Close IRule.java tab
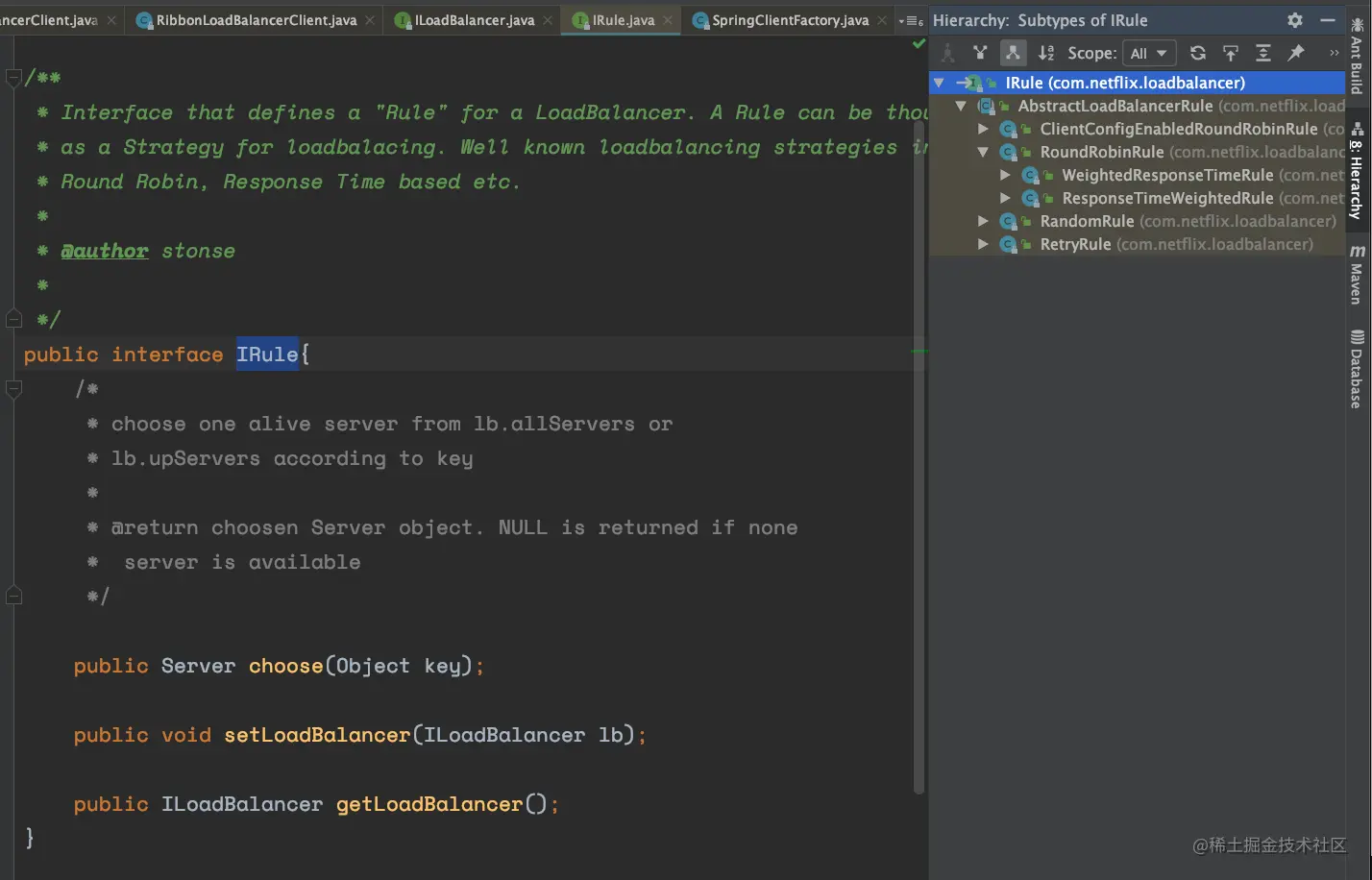 [668, 20]
